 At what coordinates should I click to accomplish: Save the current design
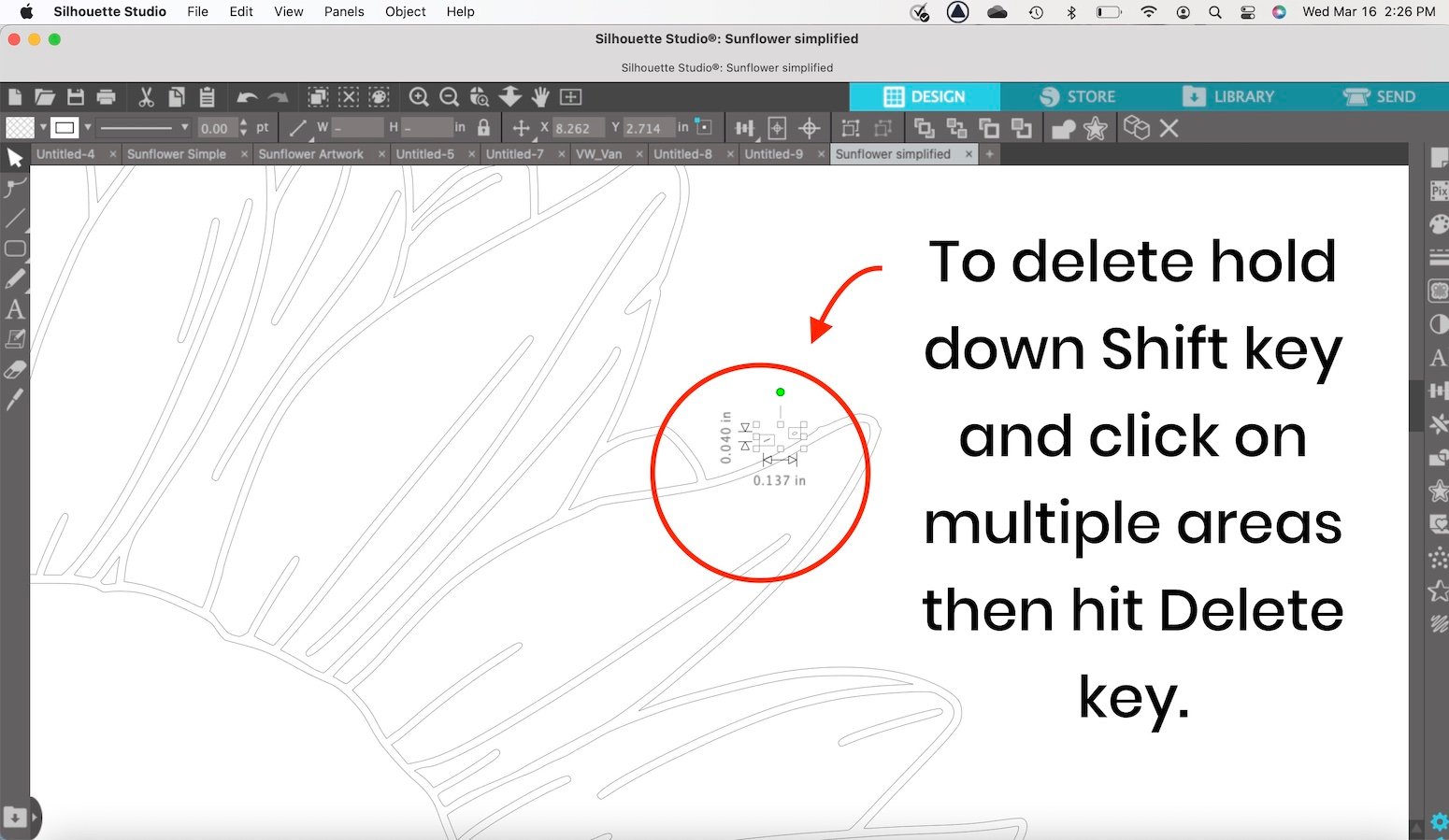tap(76, 96)
